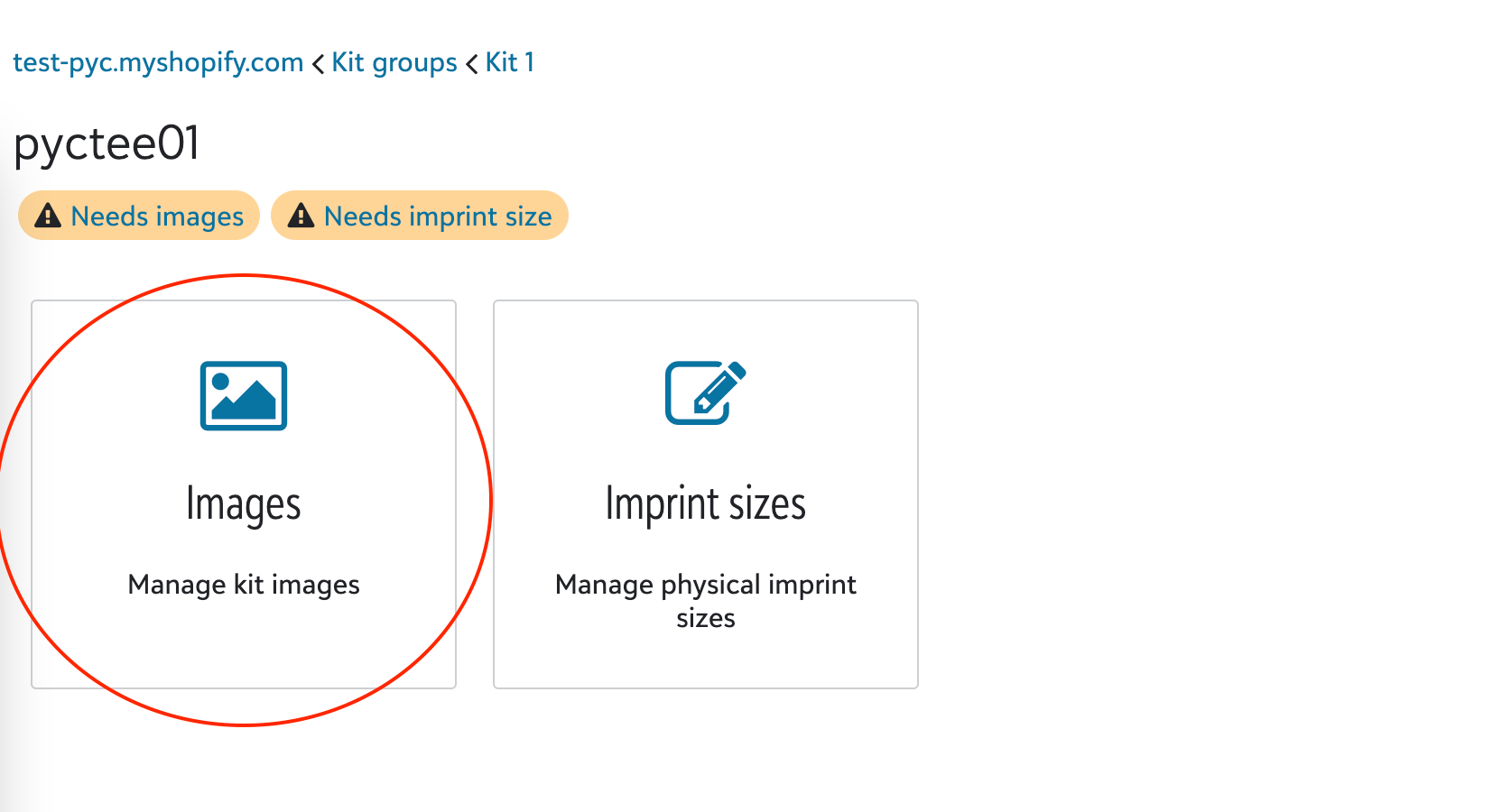The height and width of the screenshot is (812, 1493).
Task: Click the Images card heading
Action: (x=244, y=504)
